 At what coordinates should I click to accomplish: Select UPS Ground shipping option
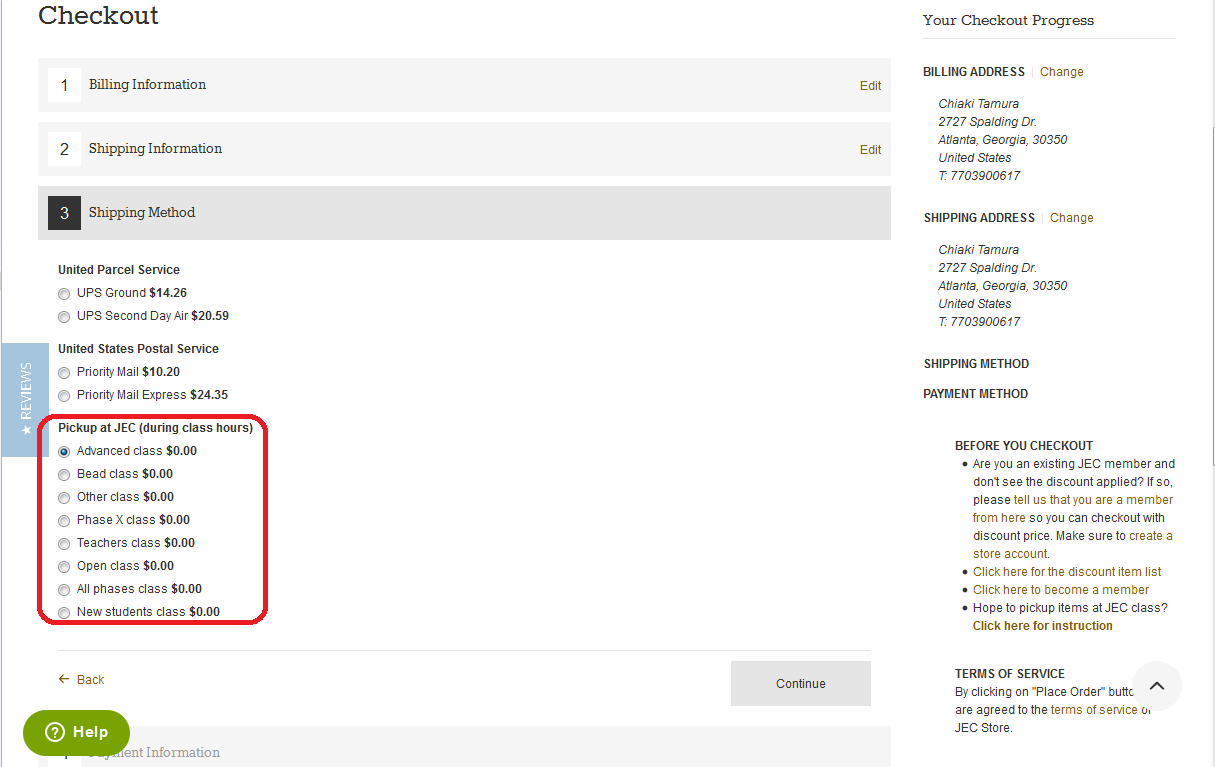point(64,294)
